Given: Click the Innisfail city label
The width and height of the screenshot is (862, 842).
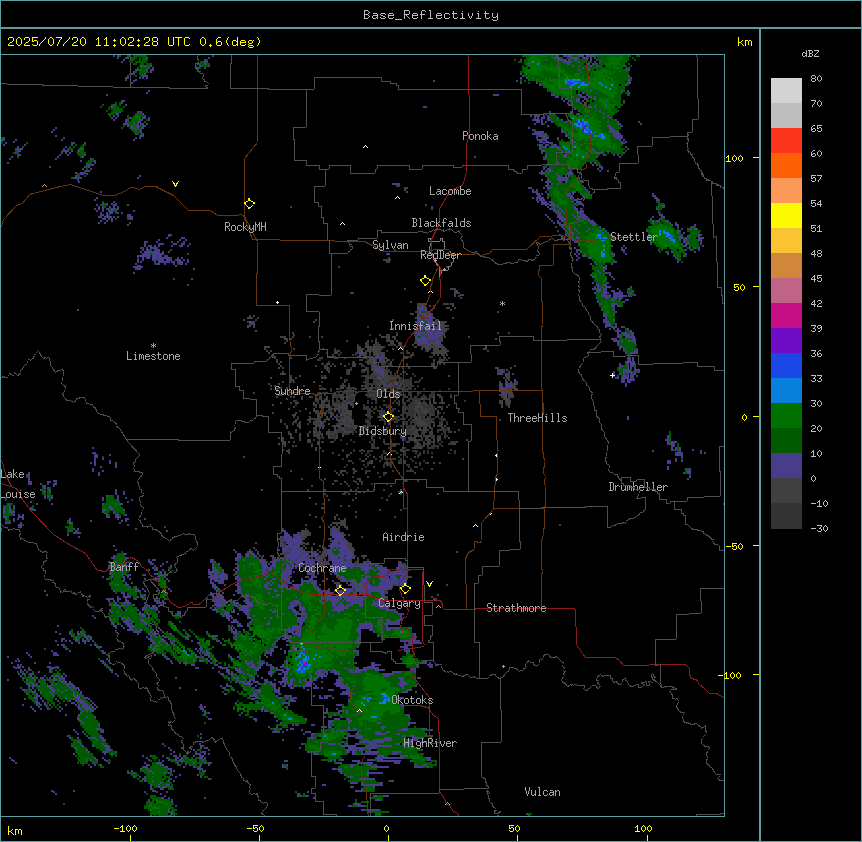Looking at the screenshot, I should click(x=415, y=326).
